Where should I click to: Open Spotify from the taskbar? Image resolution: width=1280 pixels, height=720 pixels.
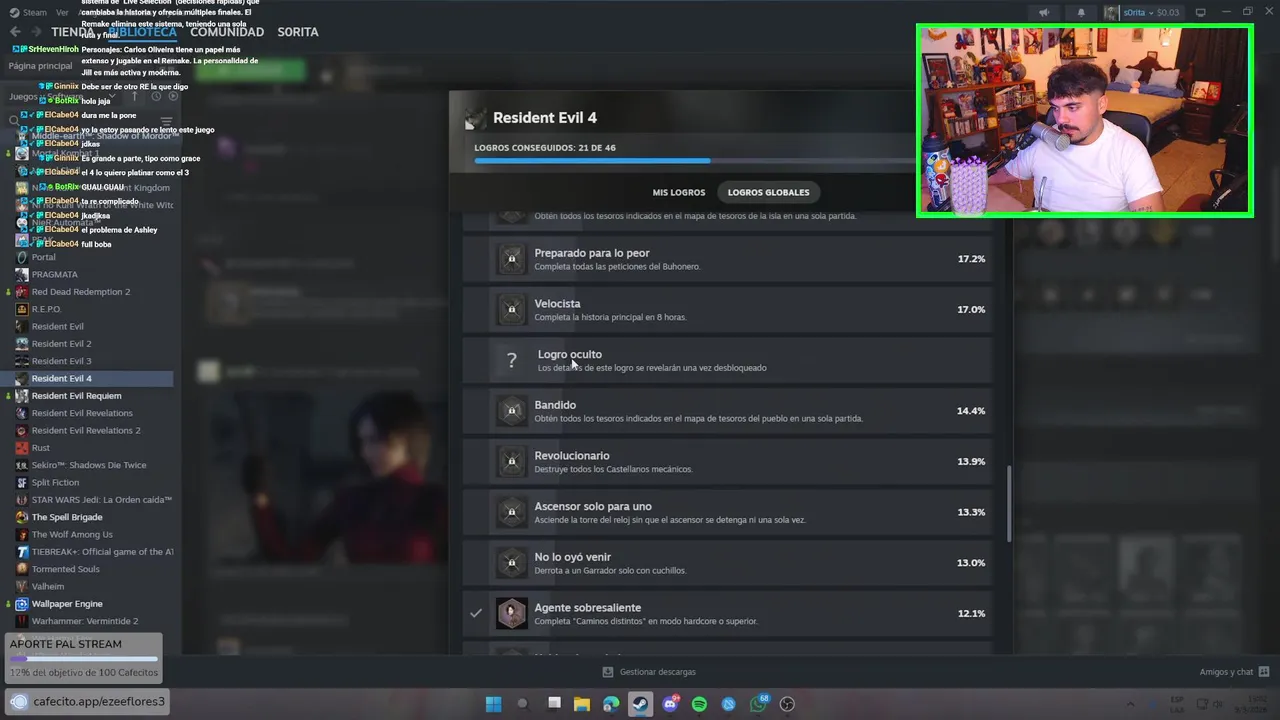[x=699, y=704]
